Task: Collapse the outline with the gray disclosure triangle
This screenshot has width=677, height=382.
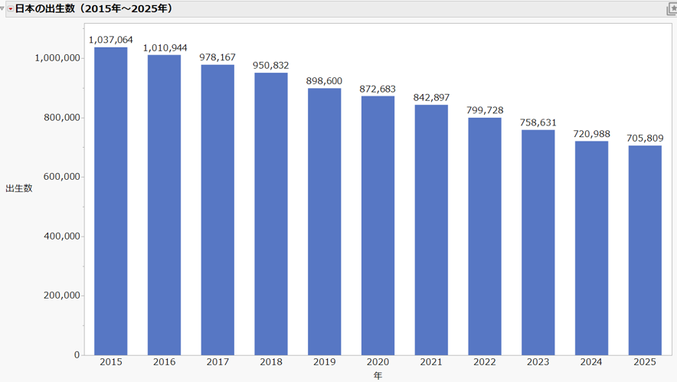Action: (x=2, y=8)
